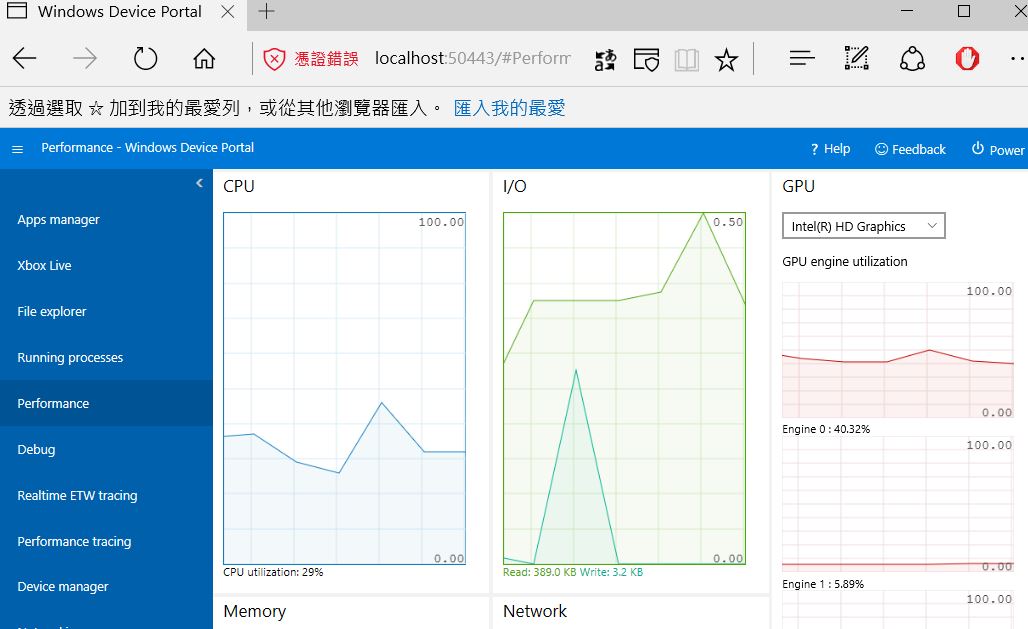Click the 'Engine 1 : 5.89%' label

click(823, 584)
